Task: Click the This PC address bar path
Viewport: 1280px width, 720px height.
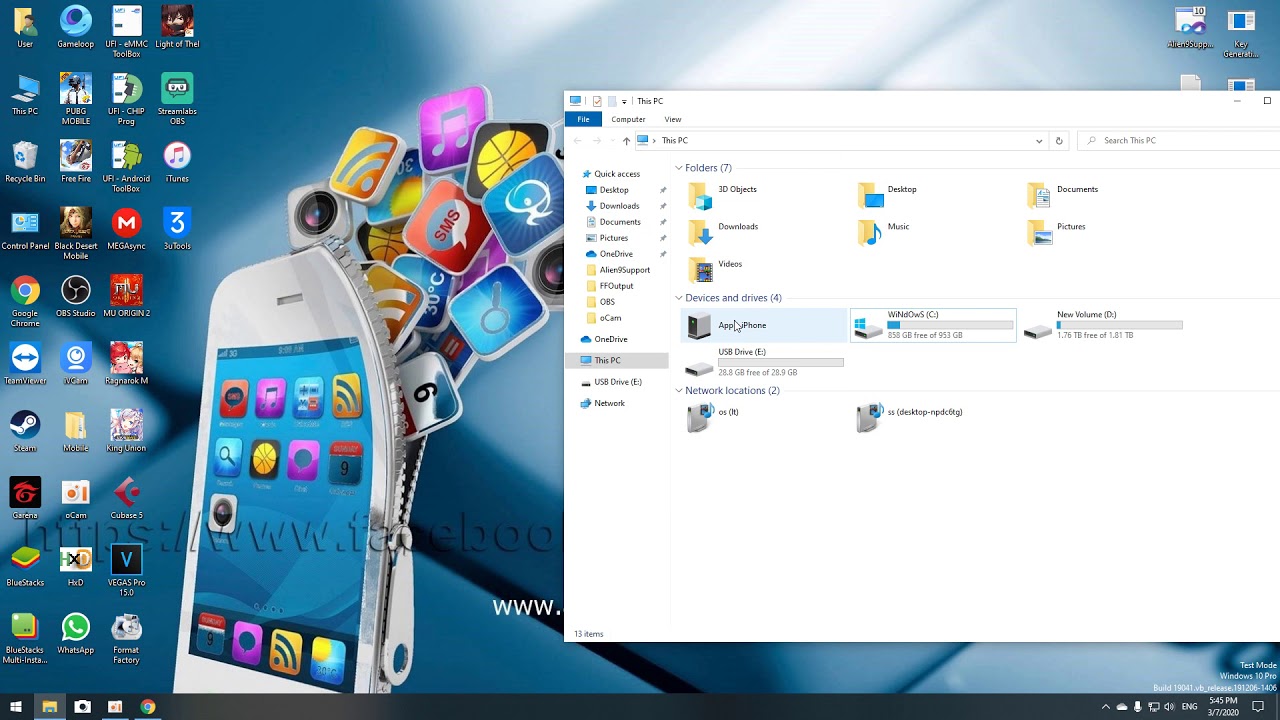Action: (675, 141)
